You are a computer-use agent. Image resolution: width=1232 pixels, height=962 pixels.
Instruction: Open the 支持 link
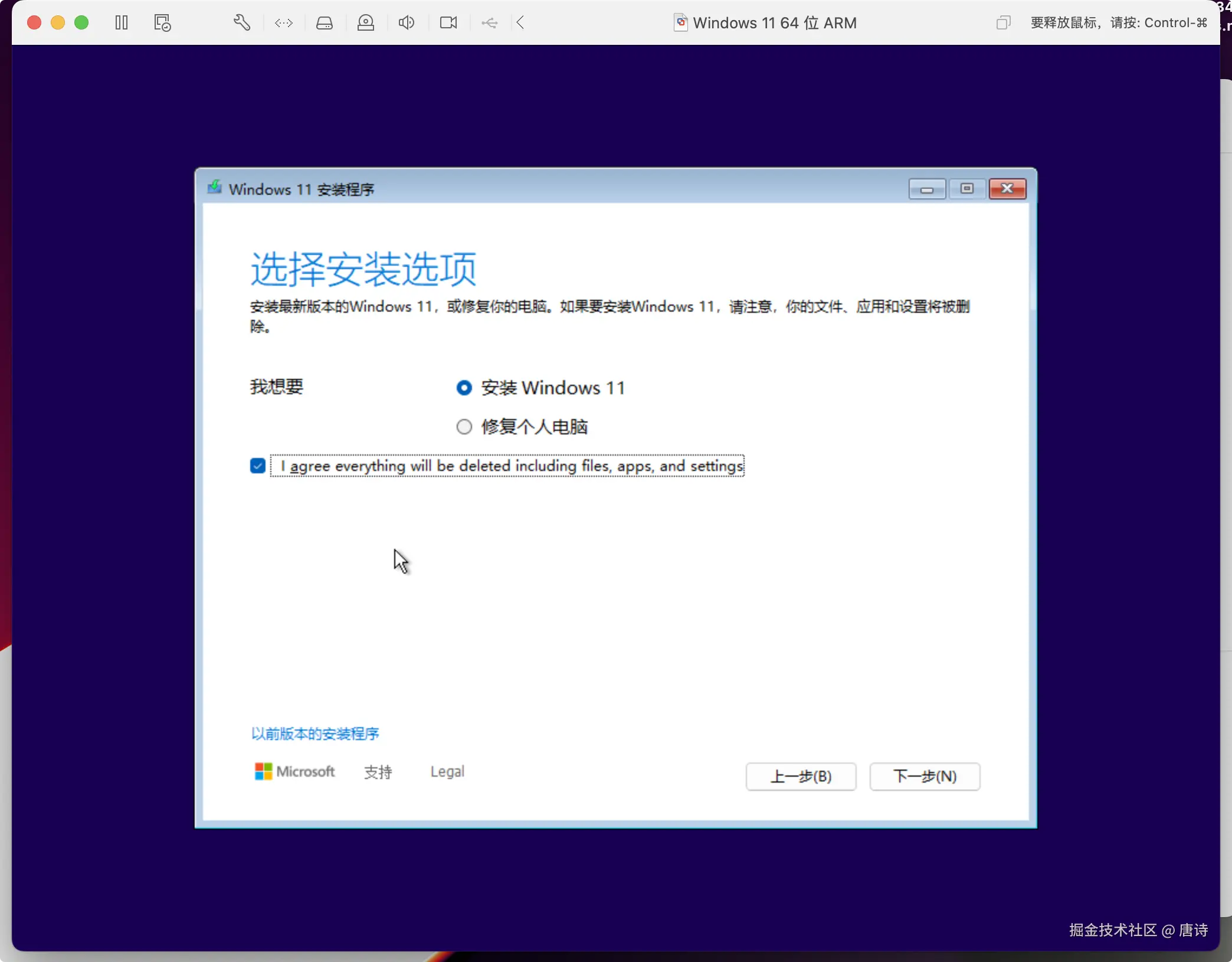[378, 772]
